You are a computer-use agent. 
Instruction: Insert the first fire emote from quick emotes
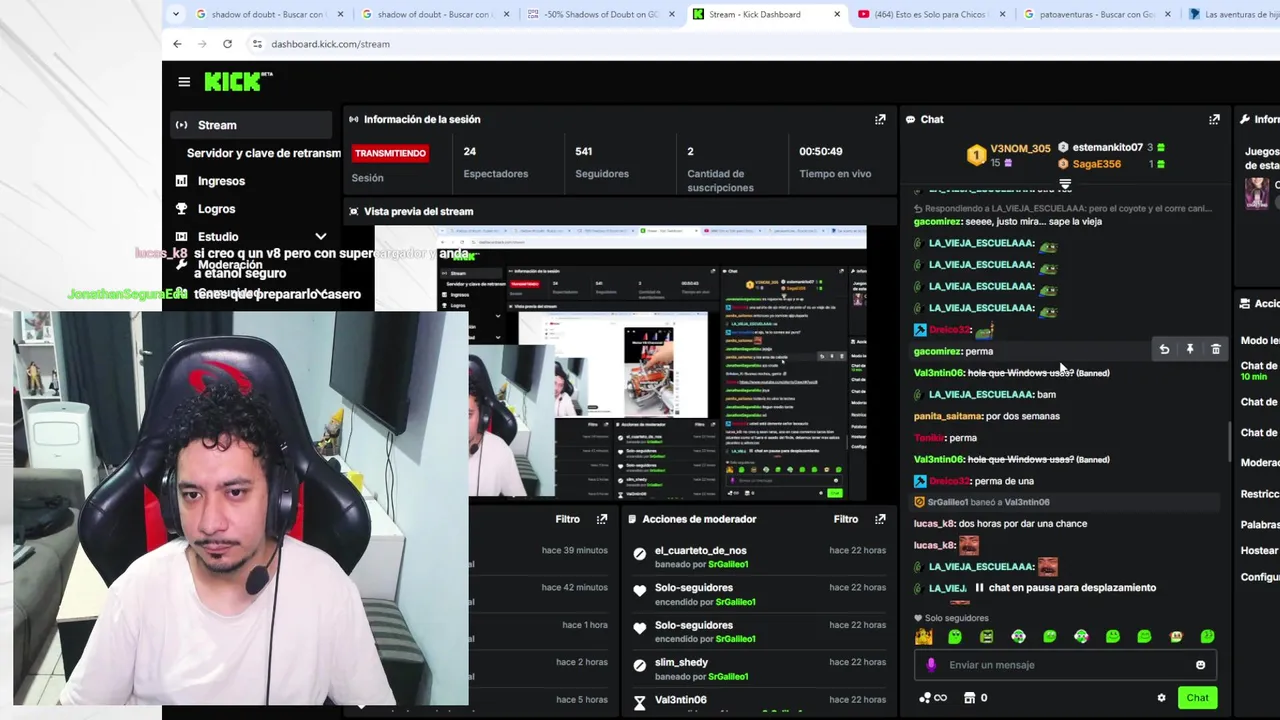923,636
